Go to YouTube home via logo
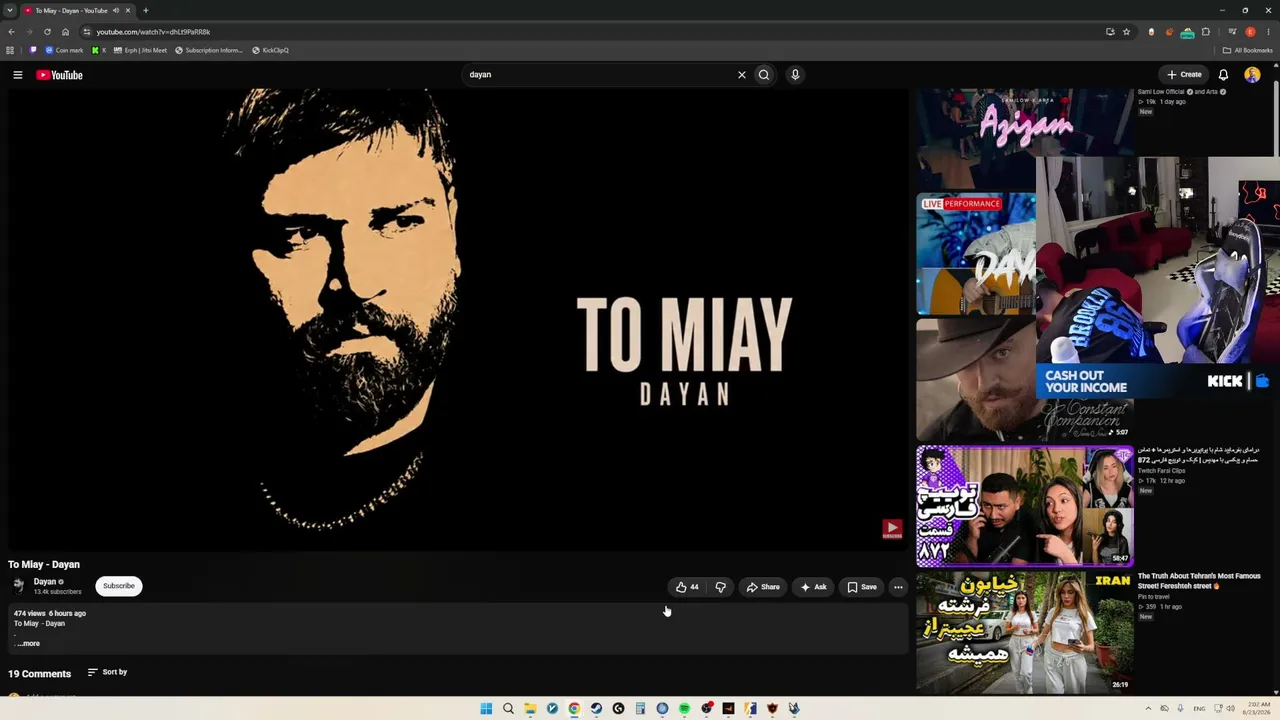1280x720 pixels. click(59, 75)
